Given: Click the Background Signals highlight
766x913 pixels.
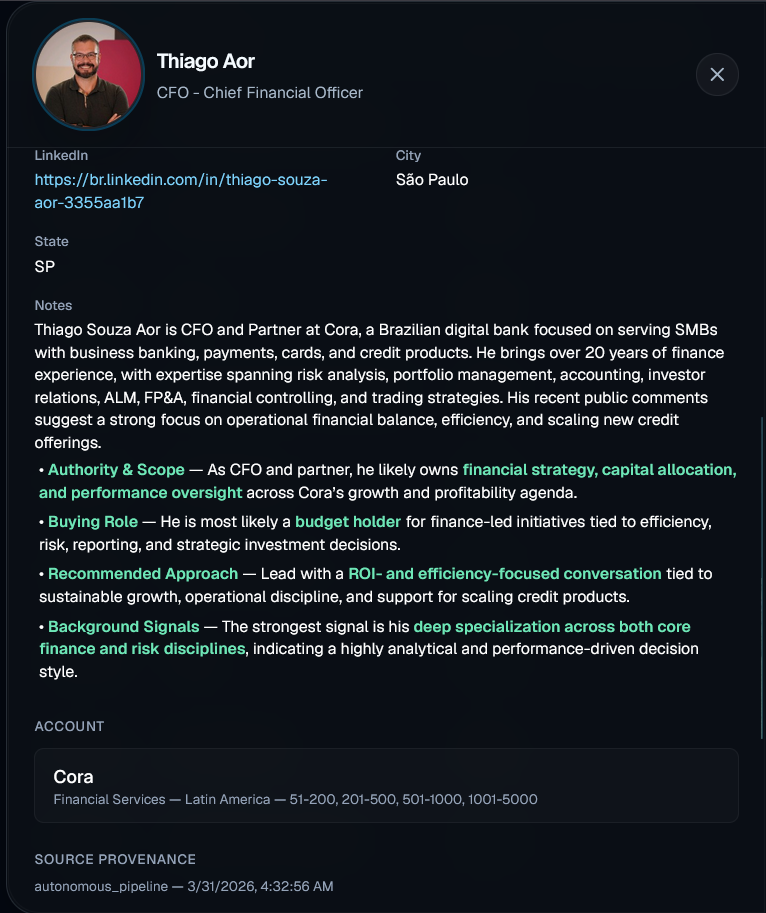Looking at the screenshot, I should click(x=124, y=626).
